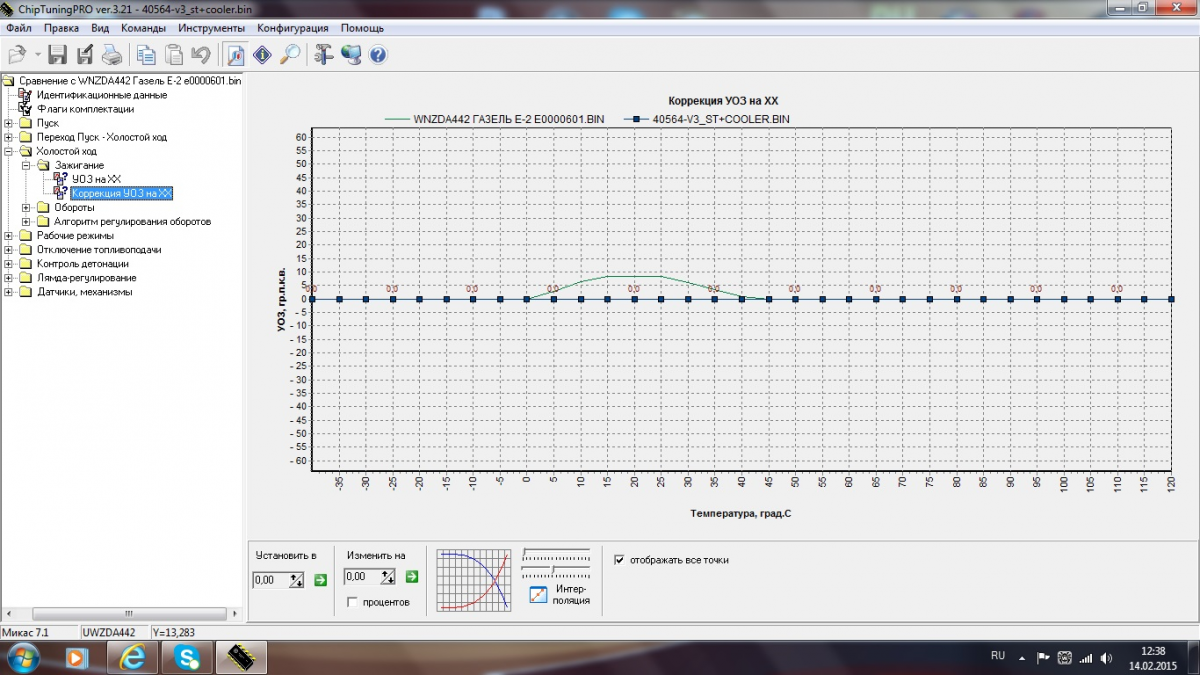Apply the Изменить на value with green arrow

(411, 576)
